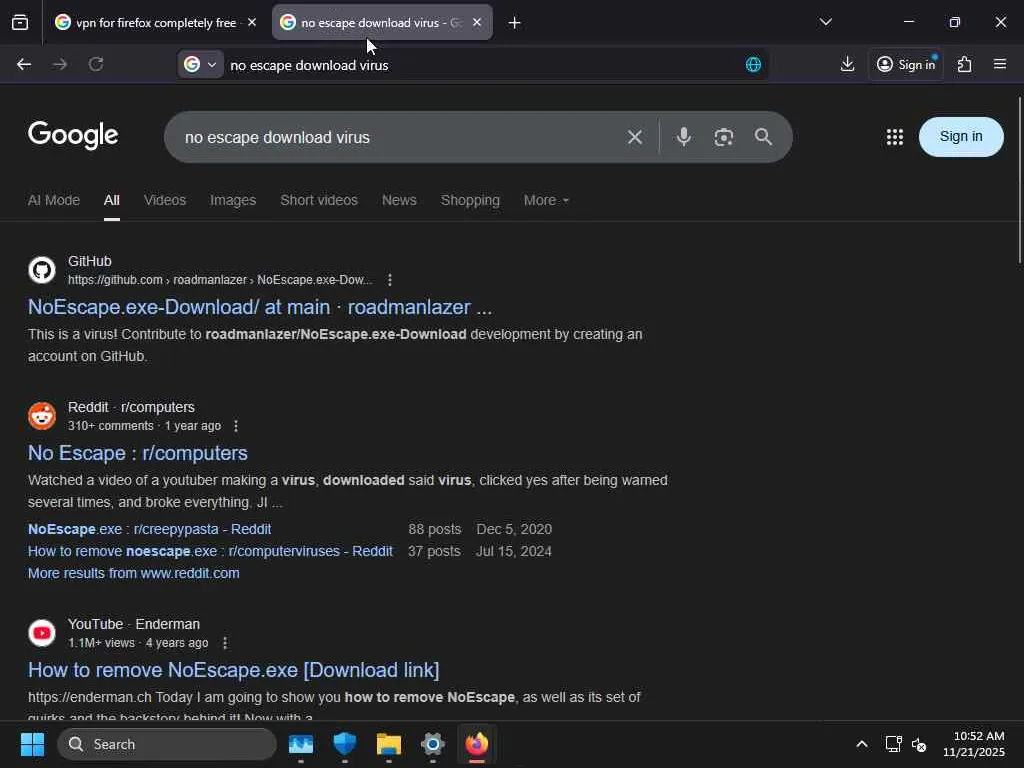This screenshot has height=768, width=1024.
Task: Click the Firefox taskbar icon
Action: pyautogui.click(x=477, y=744)
